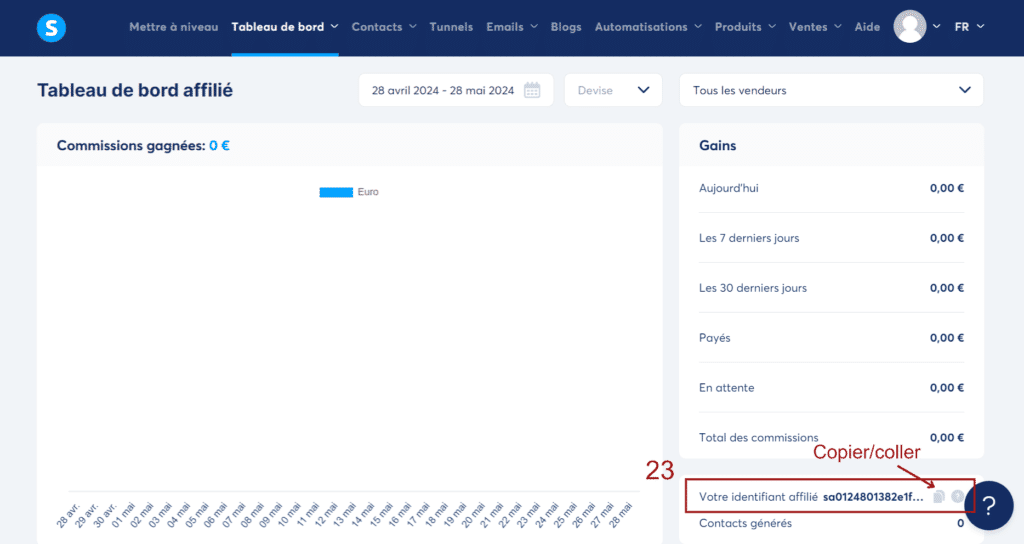Click the 01 mai chart axis label
Image resolution: width=1024 pixels, height=544 pixels.
[123, 515]
